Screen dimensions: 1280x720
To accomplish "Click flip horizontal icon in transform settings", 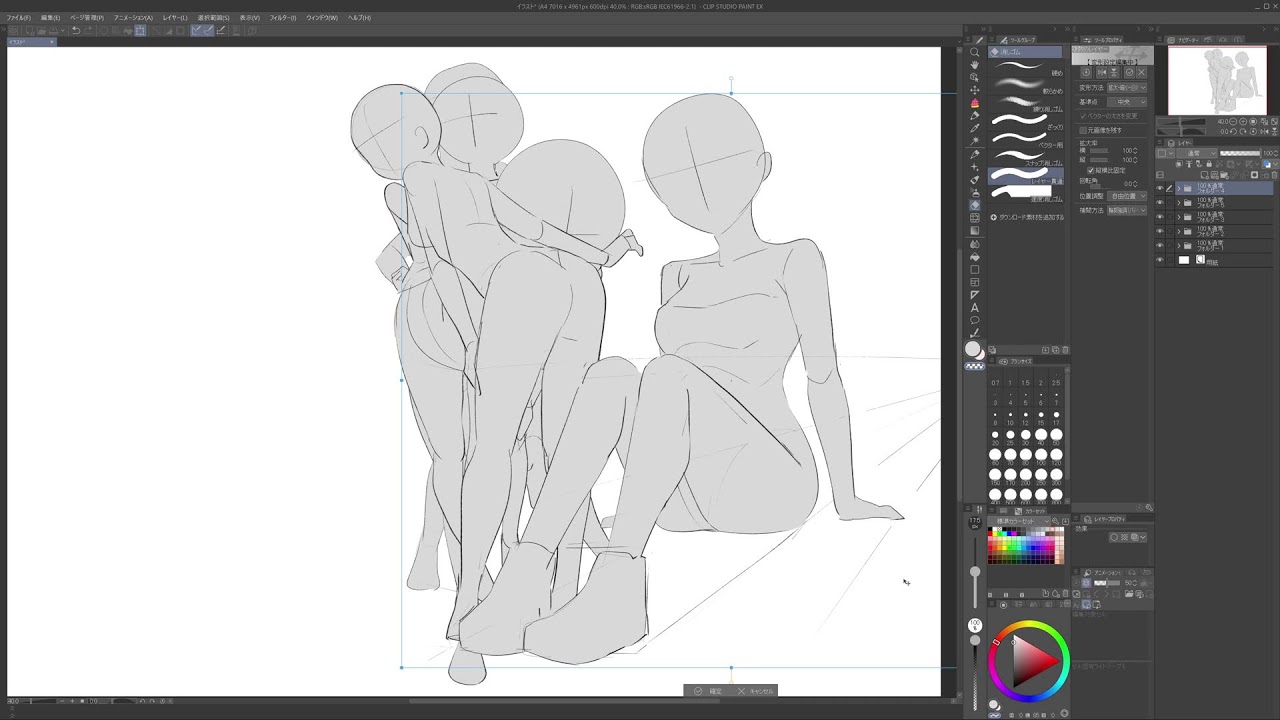I will click(1100, 73).
